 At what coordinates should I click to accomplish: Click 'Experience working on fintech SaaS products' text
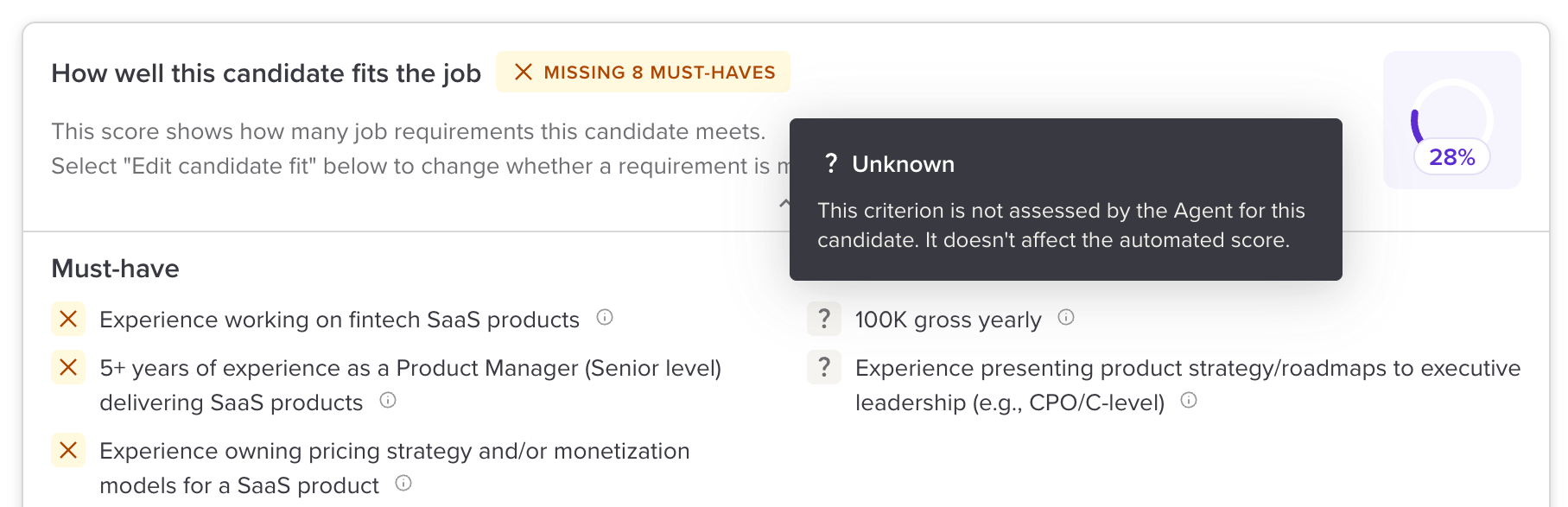[x=339, y=320]
